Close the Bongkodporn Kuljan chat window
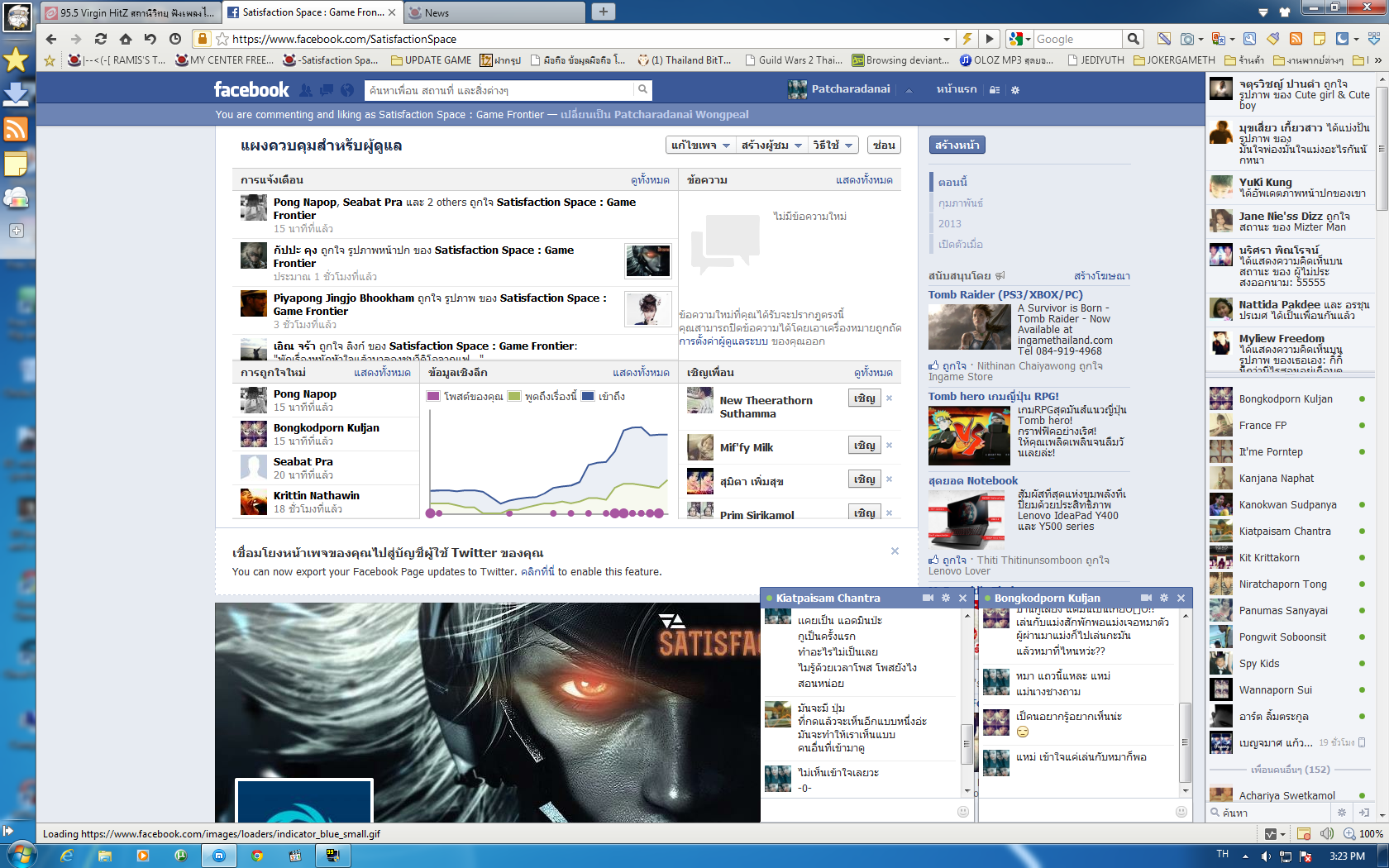Viewport: 1389px width, 868px height. point(1181,598)
